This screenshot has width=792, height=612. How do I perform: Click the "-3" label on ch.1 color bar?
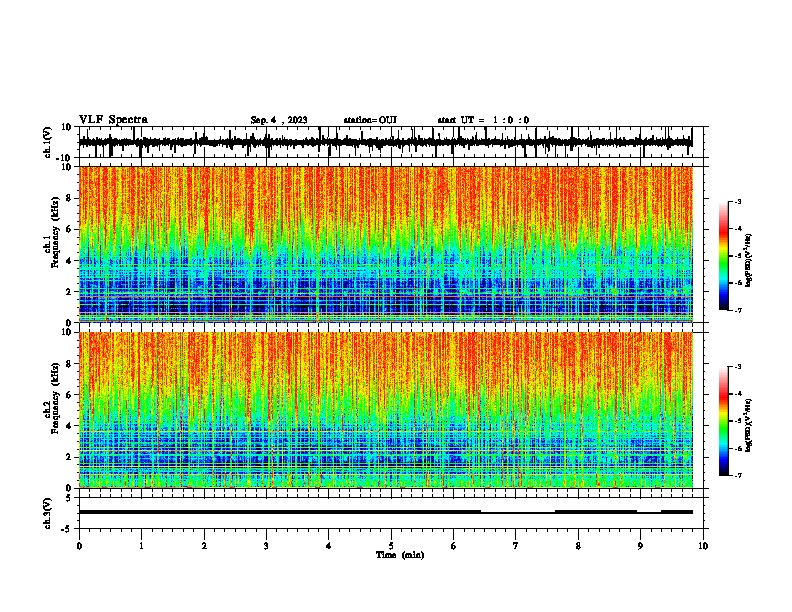(738, 201)
